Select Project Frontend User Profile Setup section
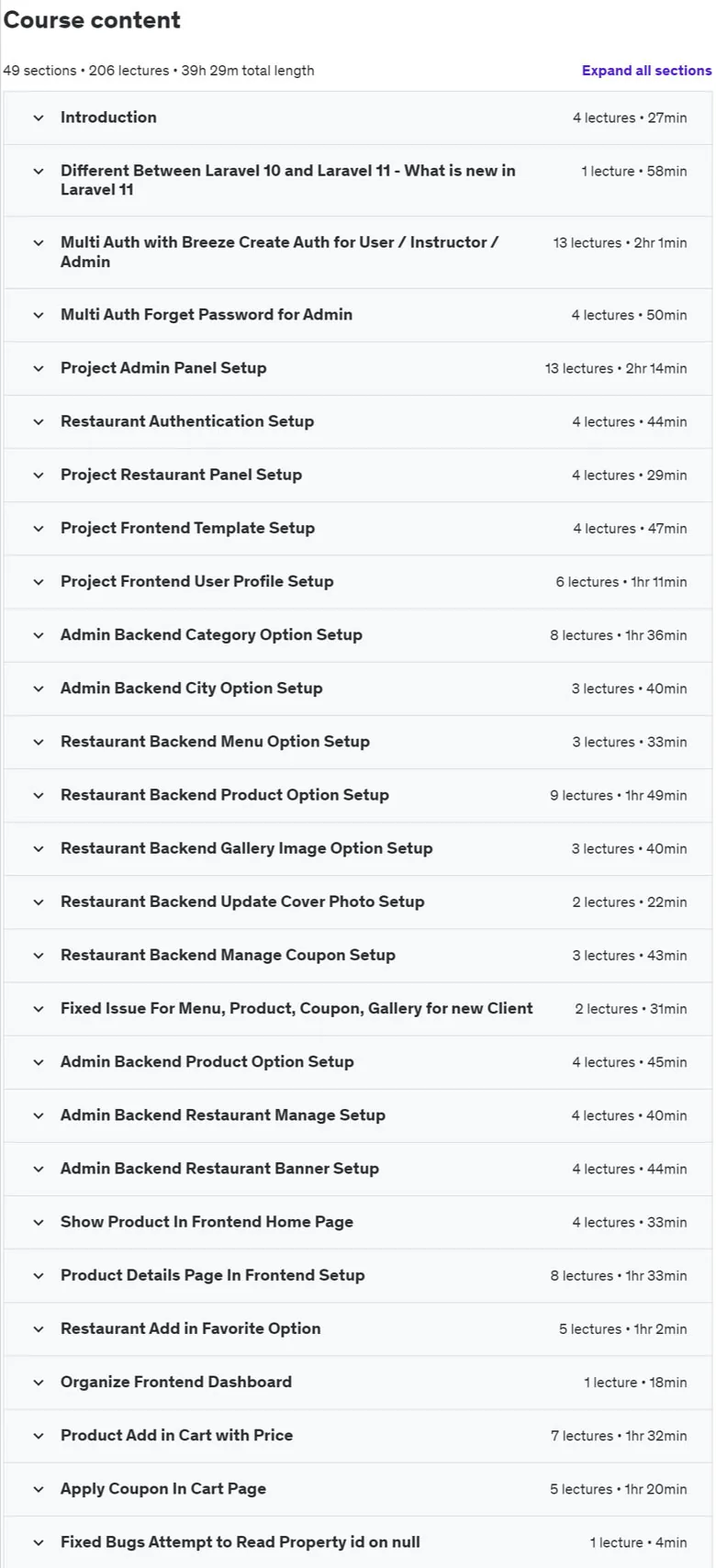Viewport: 716px width, 1568px height. pos(358,581)
